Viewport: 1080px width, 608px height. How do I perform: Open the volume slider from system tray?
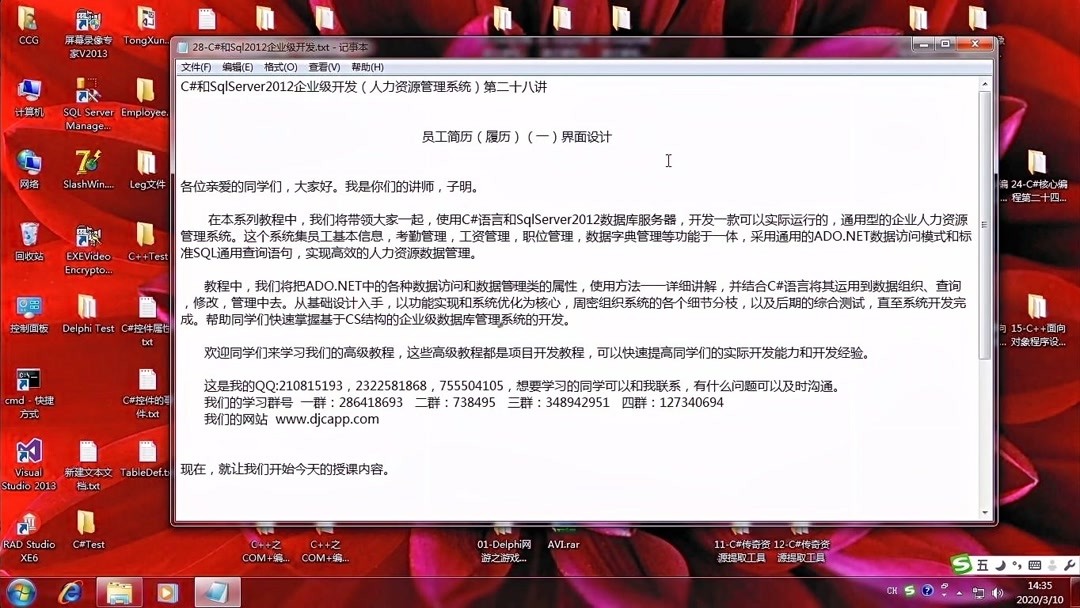[996, 591]
